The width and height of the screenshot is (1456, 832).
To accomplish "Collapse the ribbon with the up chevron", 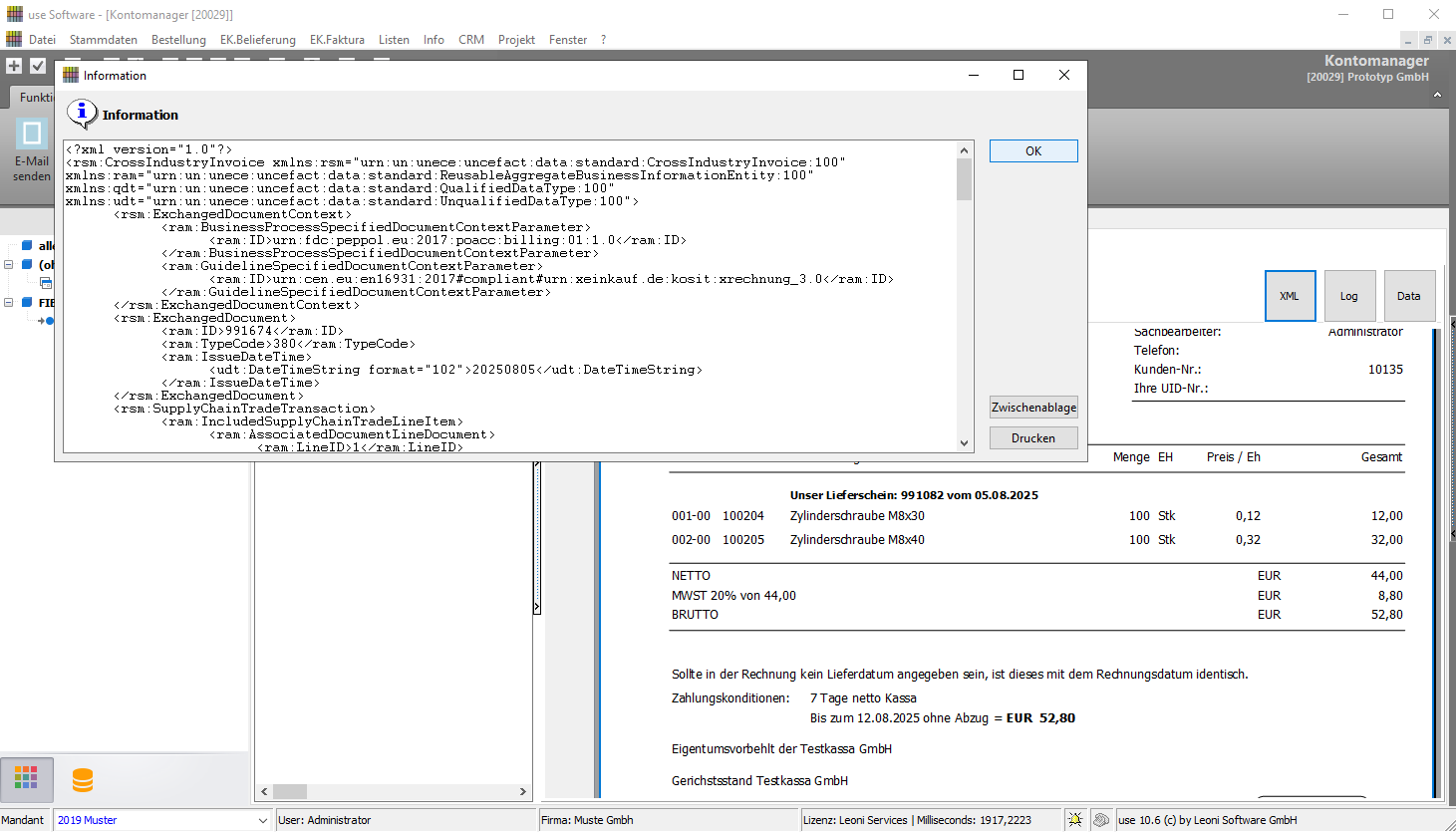I will click(x=1437, y=95).
